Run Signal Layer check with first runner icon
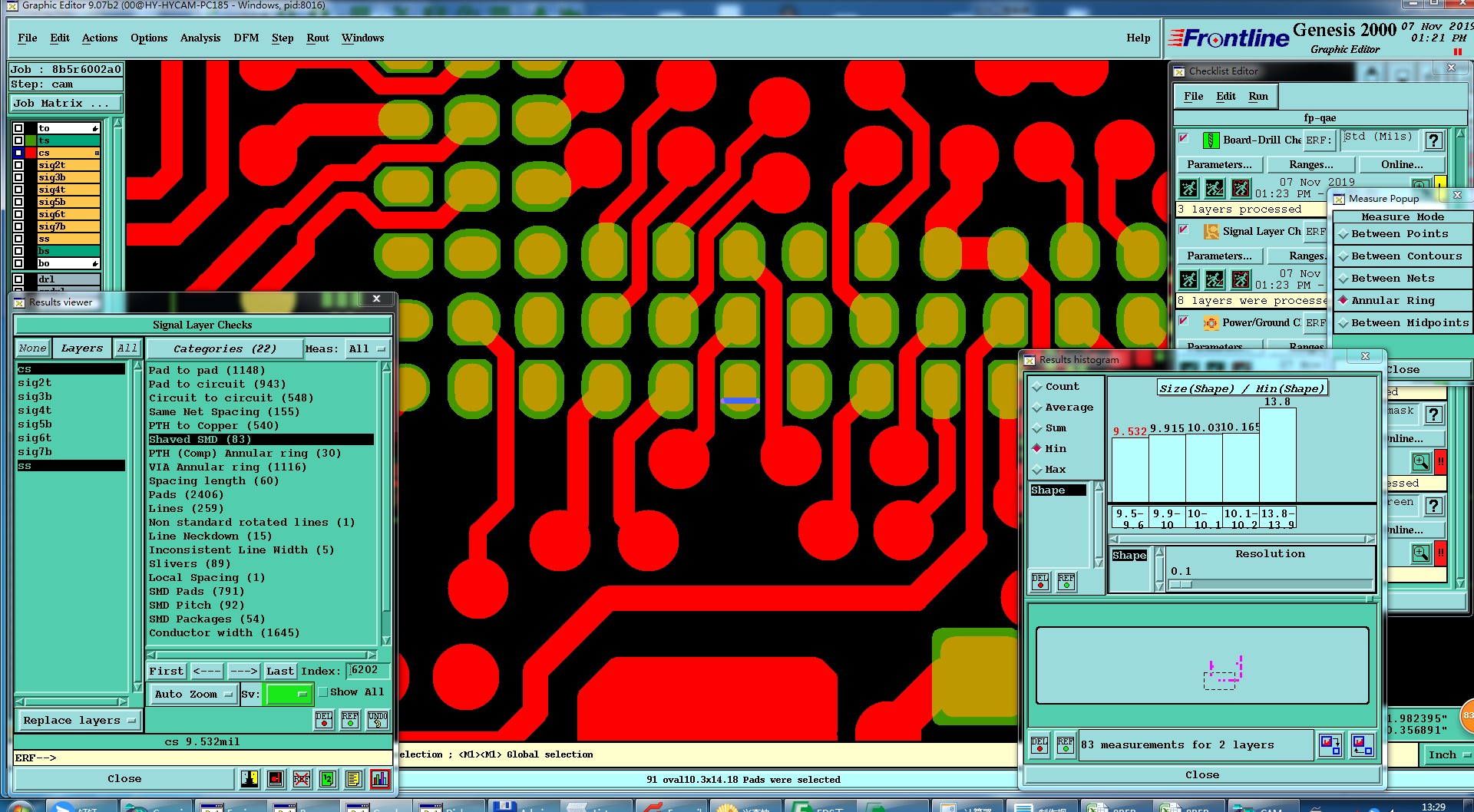Viewport: 1474px width, 812px height. point(1188,279)
